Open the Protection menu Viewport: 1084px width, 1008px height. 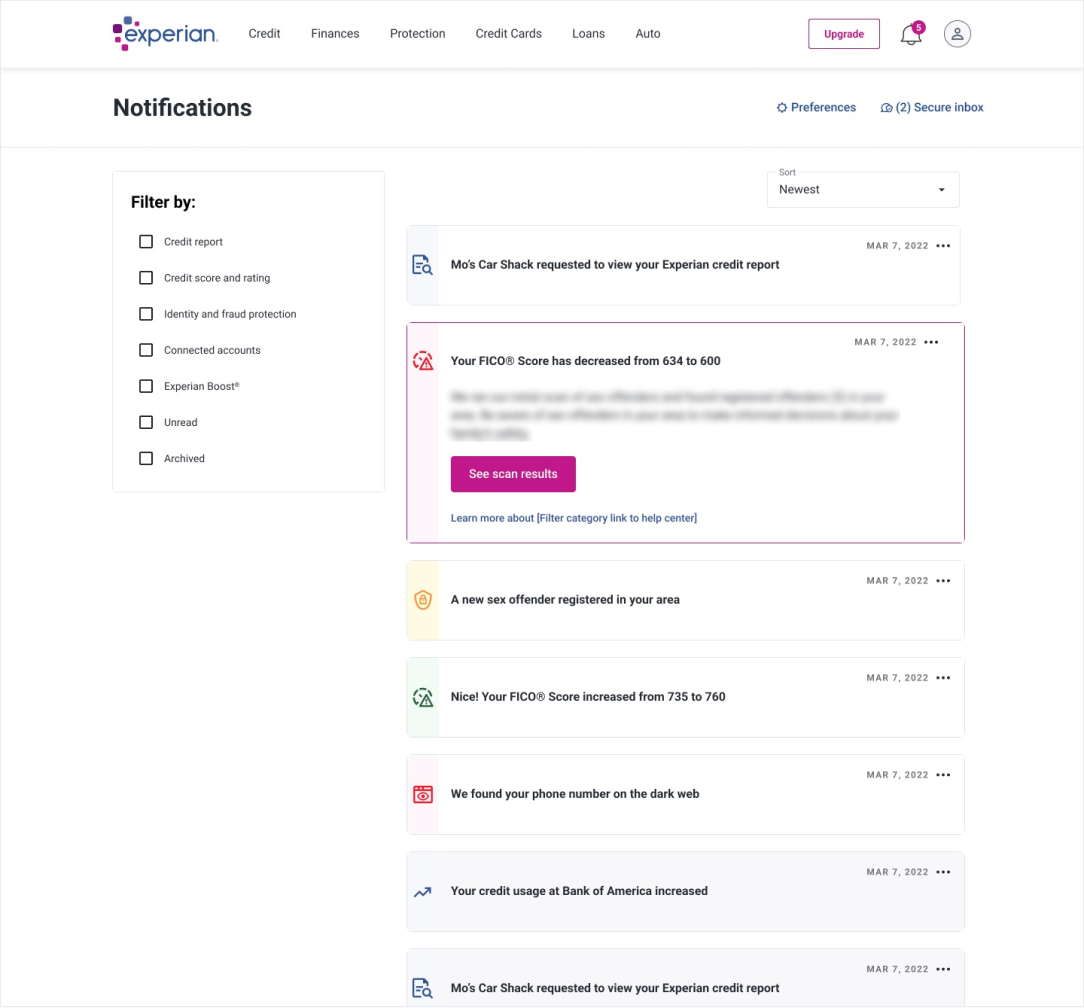pos(418,33)
